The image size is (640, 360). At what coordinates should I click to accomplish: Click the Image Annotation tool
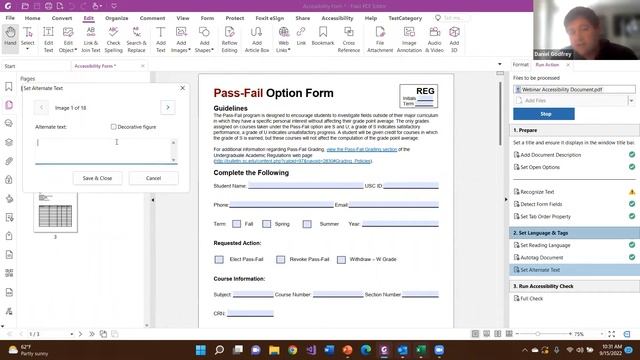point(409,39)
